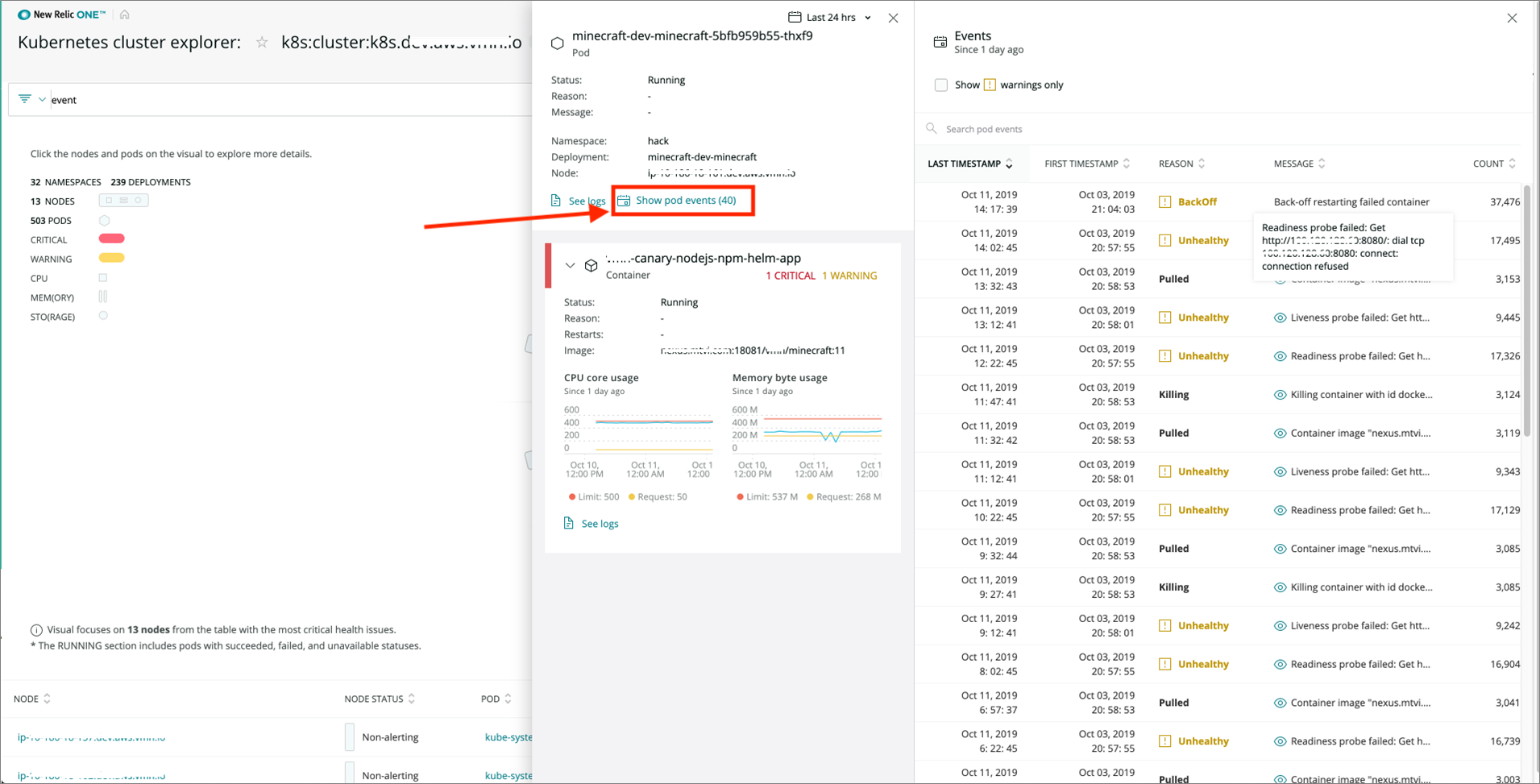1540x784 pixels.
Task: Click the warning icon on 14:02:45 Unhealthy row
Action: [x=1165, y=241]
